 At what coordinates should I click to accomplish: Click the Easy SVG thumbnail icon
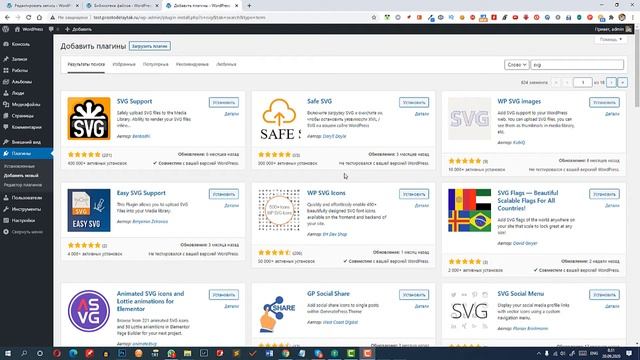coord(89,210)
